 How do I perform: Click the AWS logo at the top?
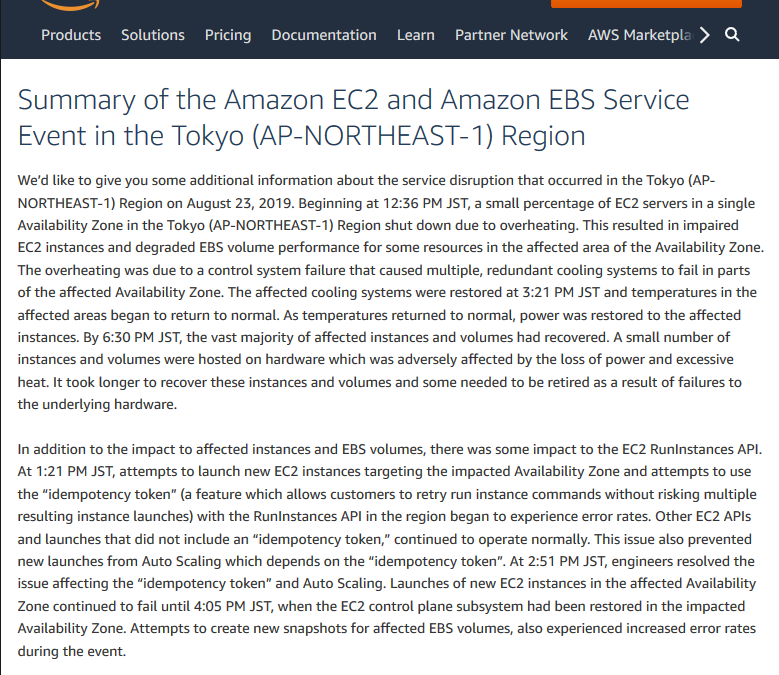point(70,4)
